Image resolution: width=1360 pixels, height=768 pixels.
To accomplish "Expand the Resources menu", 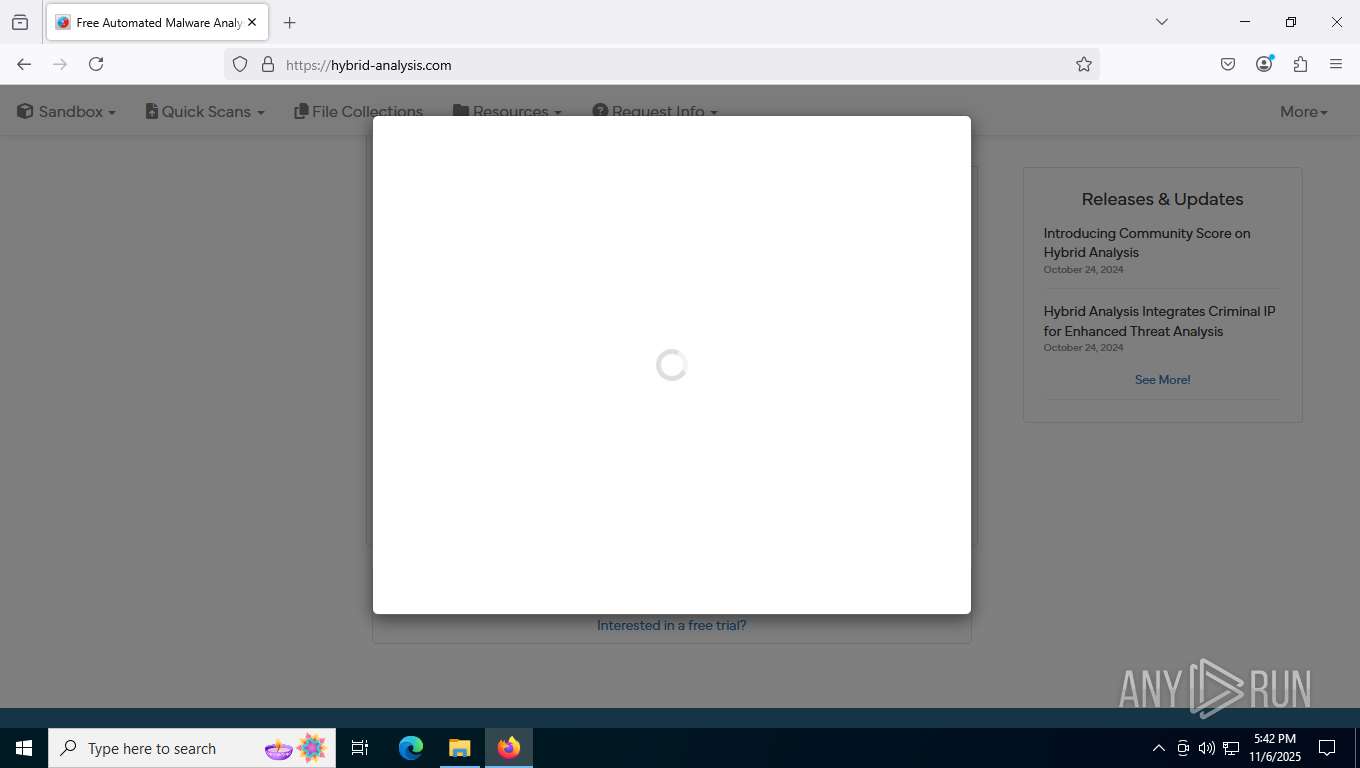I will [x=507, y=111].
